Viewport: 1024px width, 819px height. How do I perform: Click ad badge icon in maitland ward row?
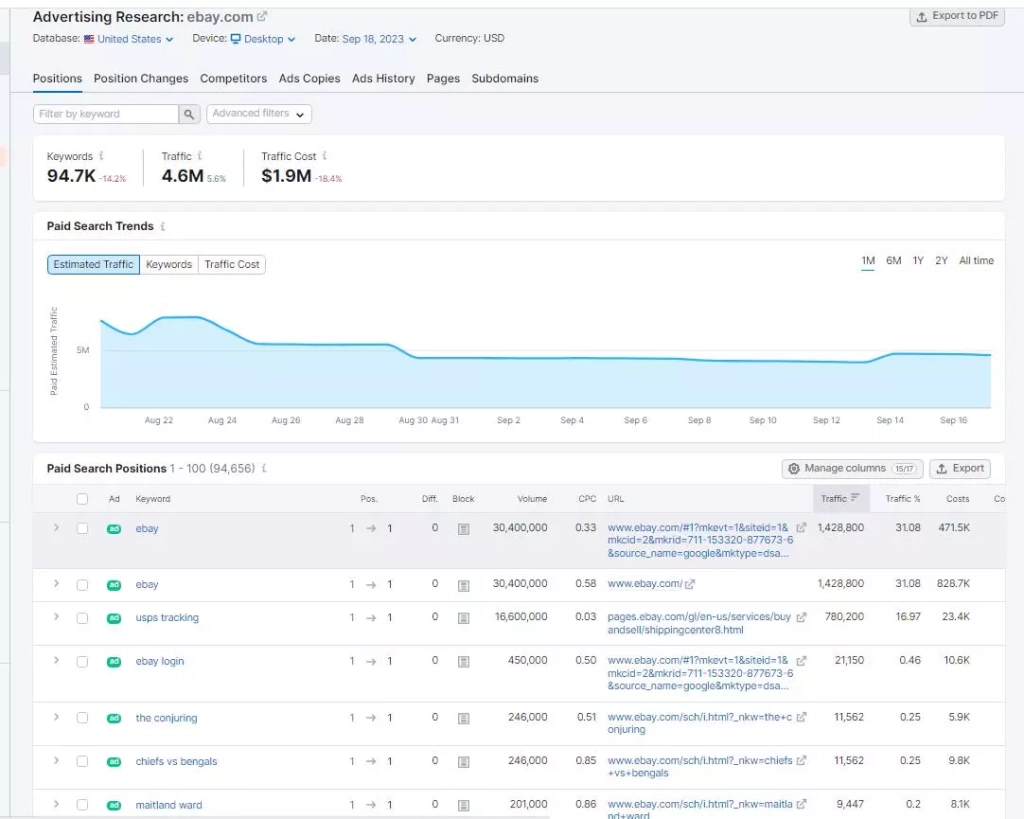click(114, 805)
